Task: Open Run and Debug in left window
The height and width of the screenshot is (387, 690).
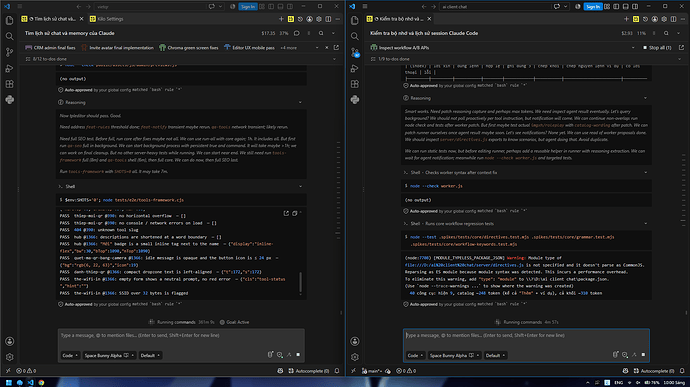Action: click(9, 68)
